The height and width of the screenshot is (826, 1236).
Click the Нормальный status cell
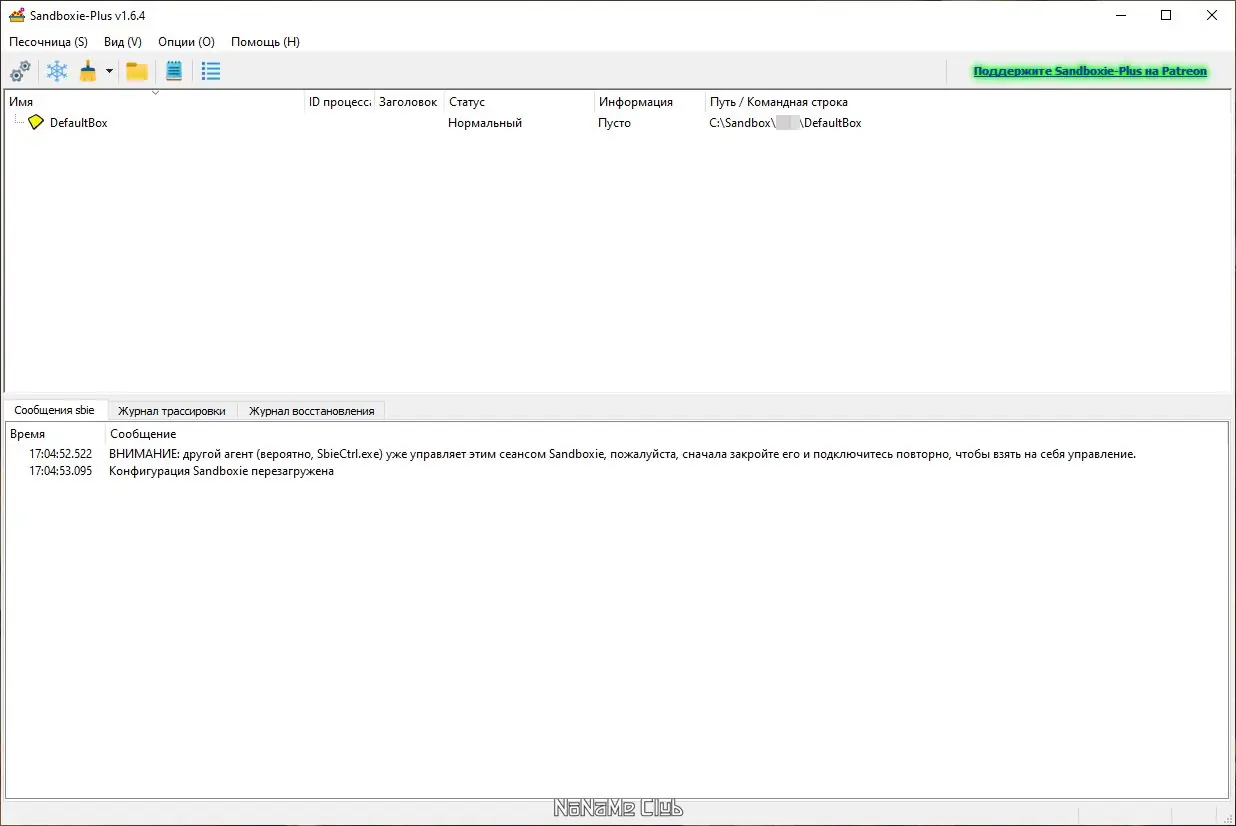pyautogui.click(x=485, y=123)
